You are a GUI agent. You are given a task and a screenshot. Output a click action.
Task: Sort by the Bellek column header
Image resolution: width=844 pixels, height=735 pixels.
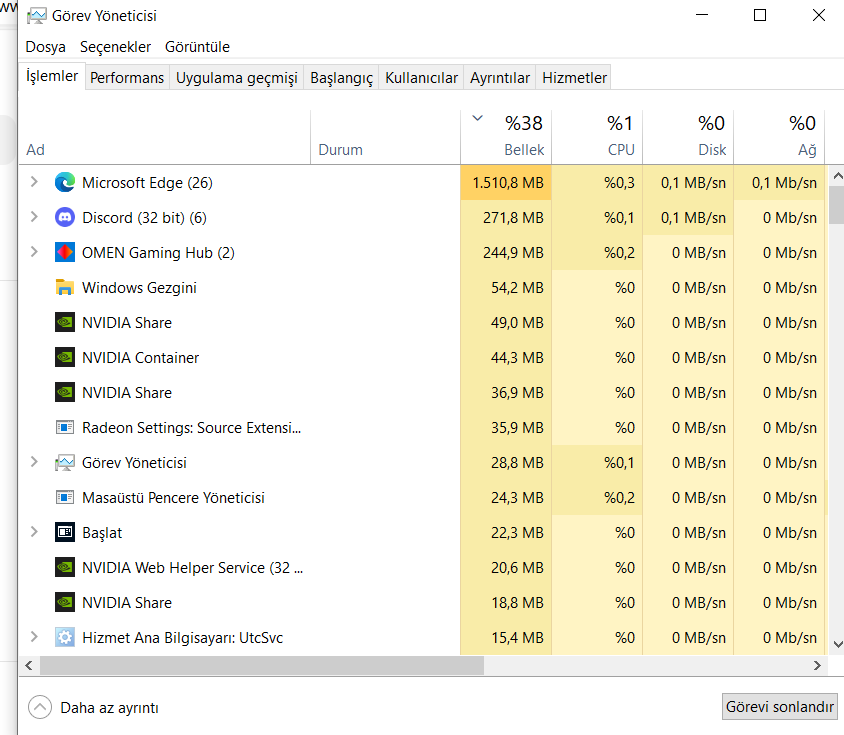[x=506, y=137]
